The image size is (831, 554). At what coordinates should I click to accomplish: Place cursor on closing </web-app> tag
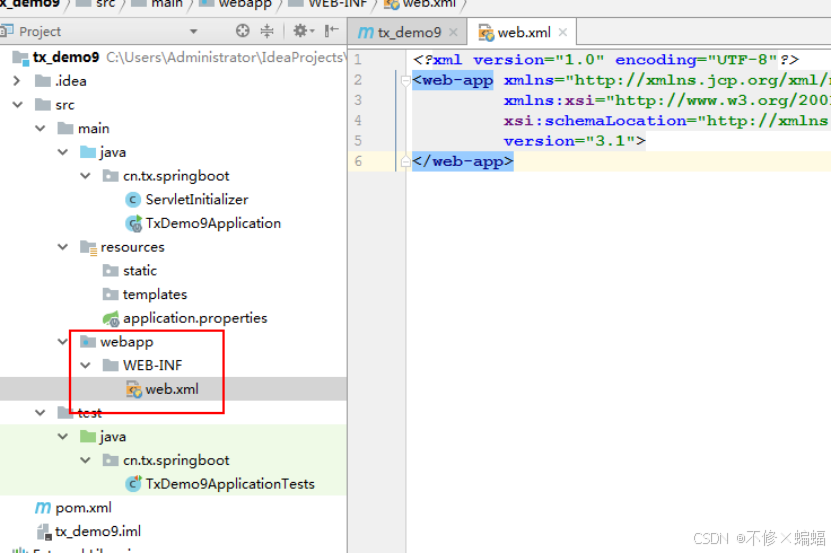coord(462,161)
